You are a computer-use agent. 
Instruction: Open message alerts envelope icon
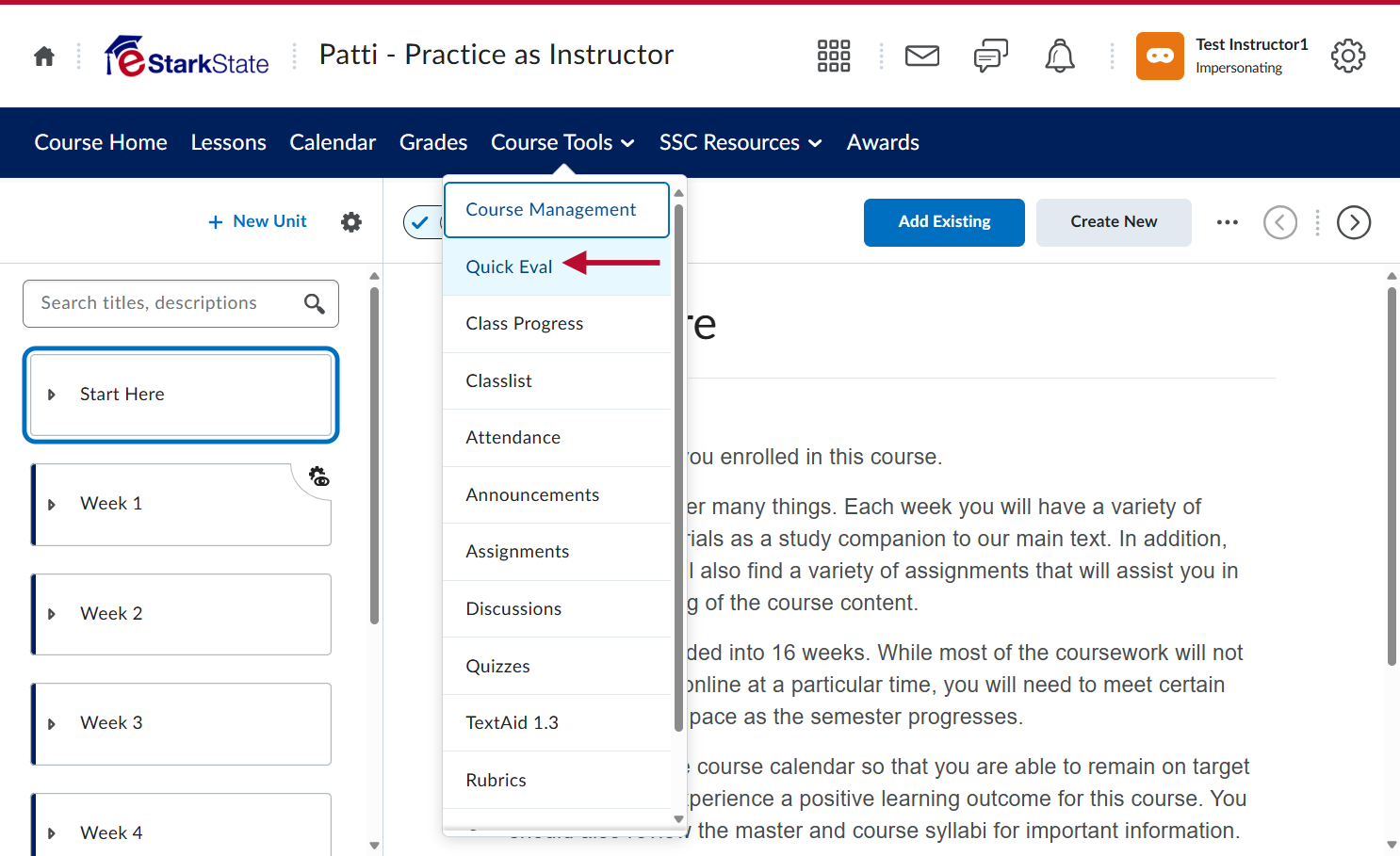pos(922,57)
